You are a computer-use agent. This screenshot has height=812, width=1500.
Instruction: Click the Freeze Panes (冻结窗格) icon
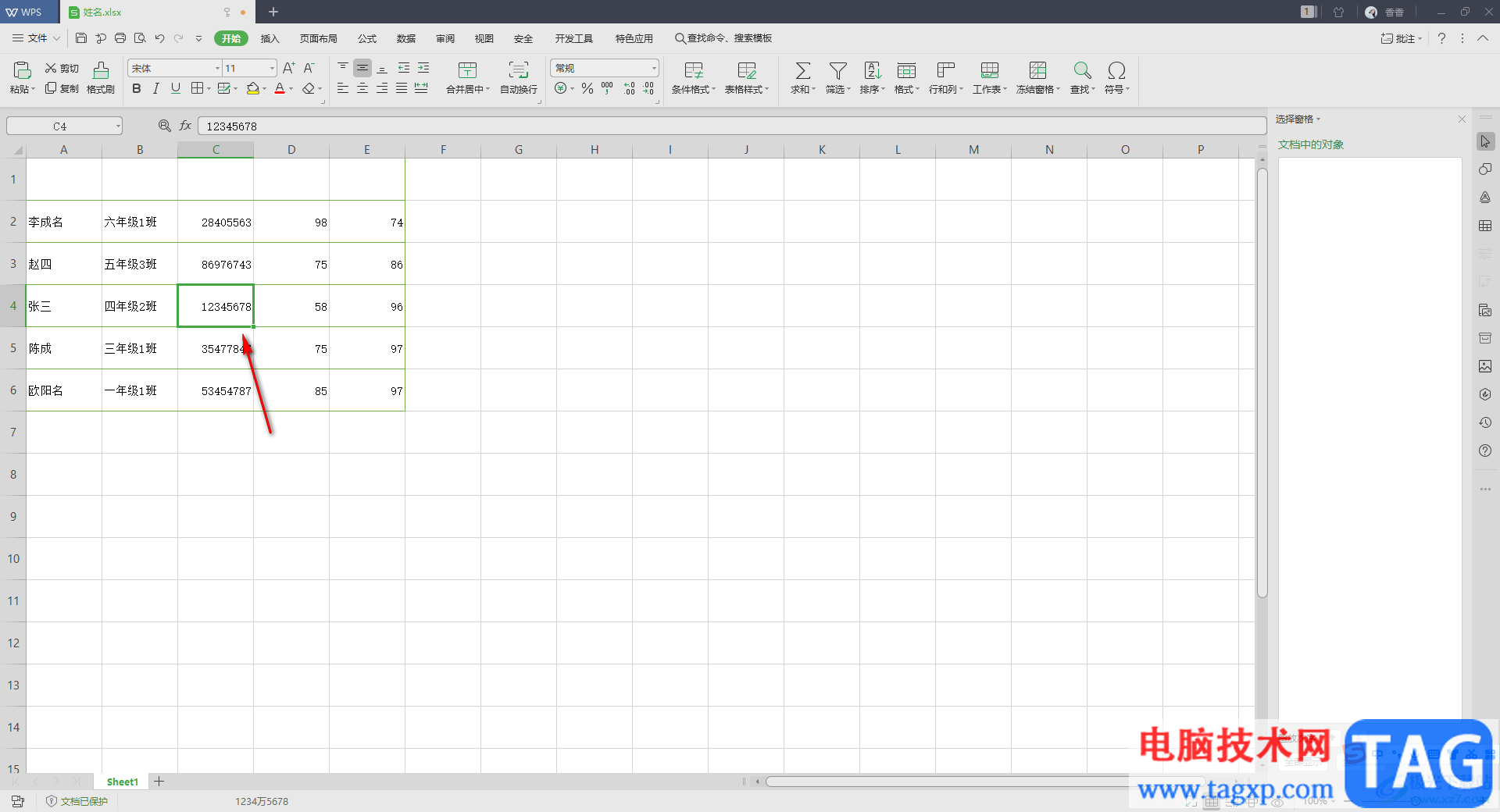click(x=1037, y=70)
